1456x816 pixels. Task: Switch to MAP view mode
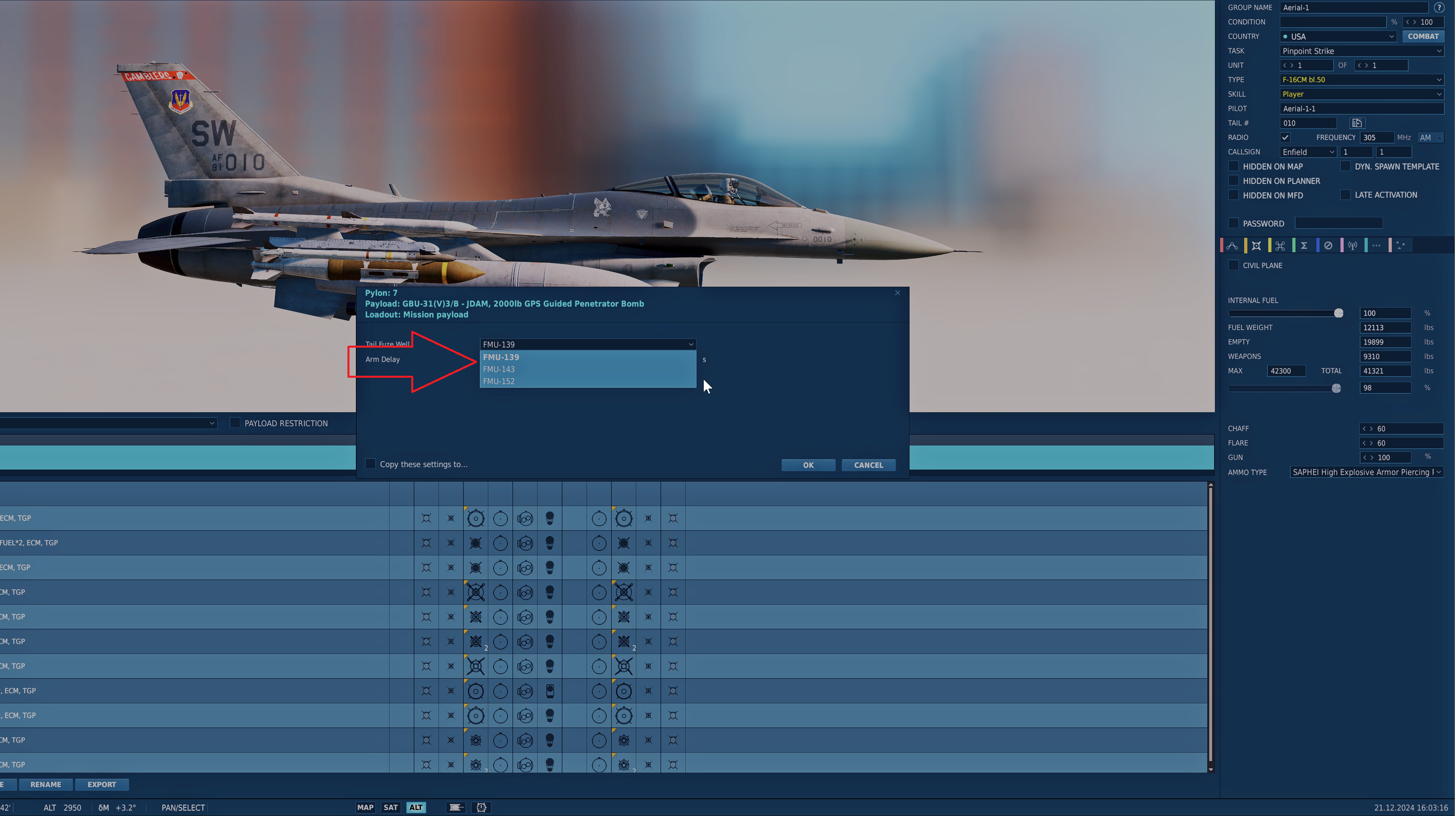pyautogui.click(x=365, y=808)
